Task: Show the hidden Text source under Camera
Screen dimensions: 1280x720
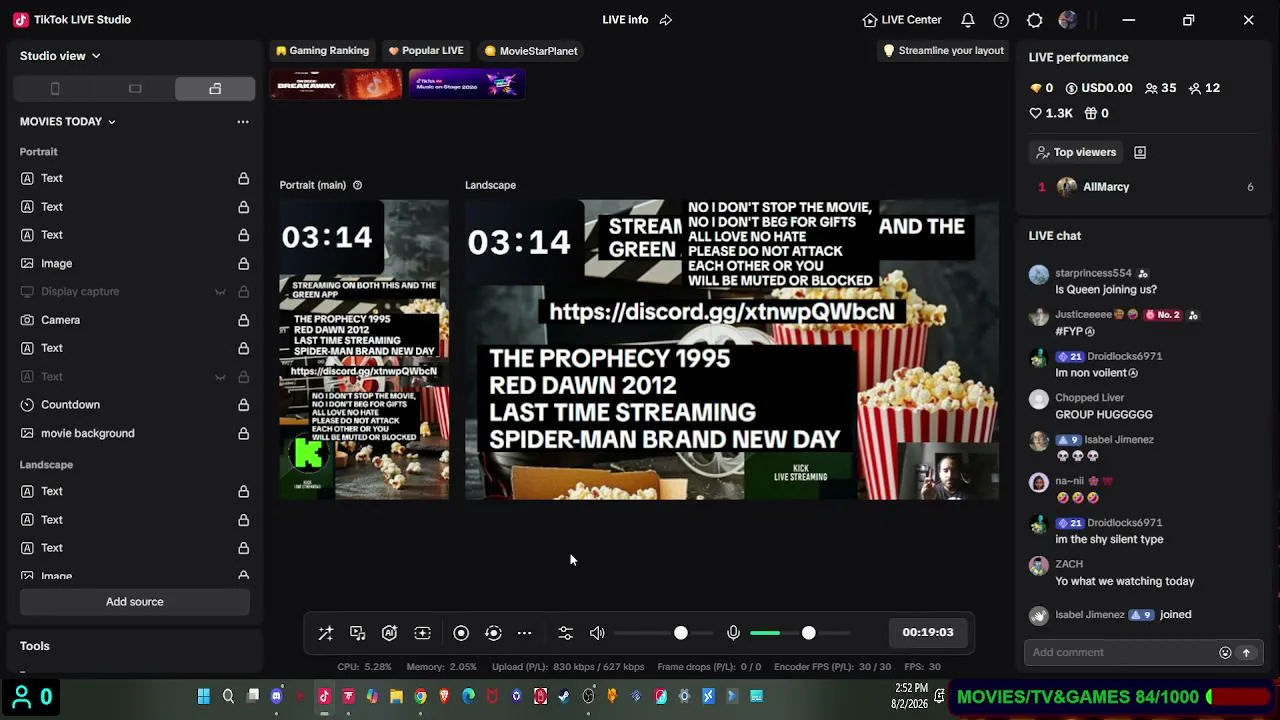Action: coord(220,377)
